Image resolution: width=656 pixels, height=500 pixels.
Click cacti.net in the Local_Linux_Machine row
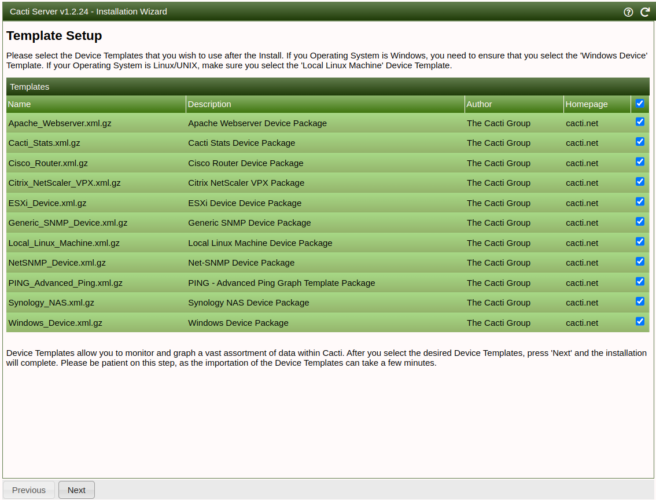point(582,243)
